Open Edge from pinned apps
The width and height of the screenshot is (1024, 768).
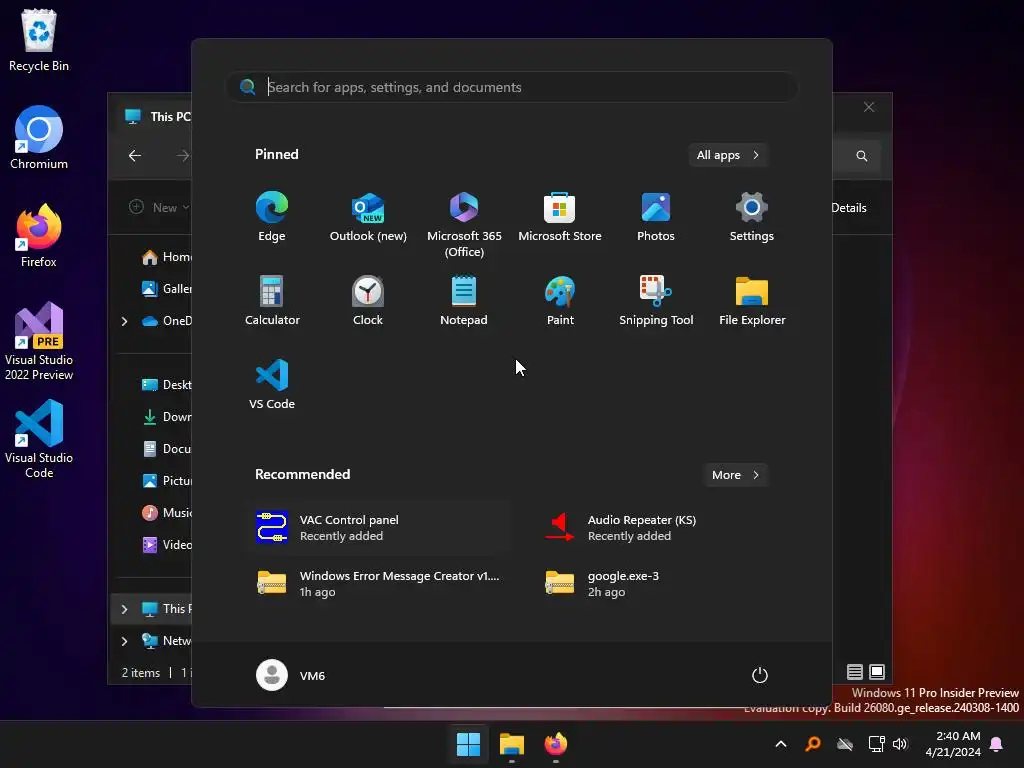272,217
